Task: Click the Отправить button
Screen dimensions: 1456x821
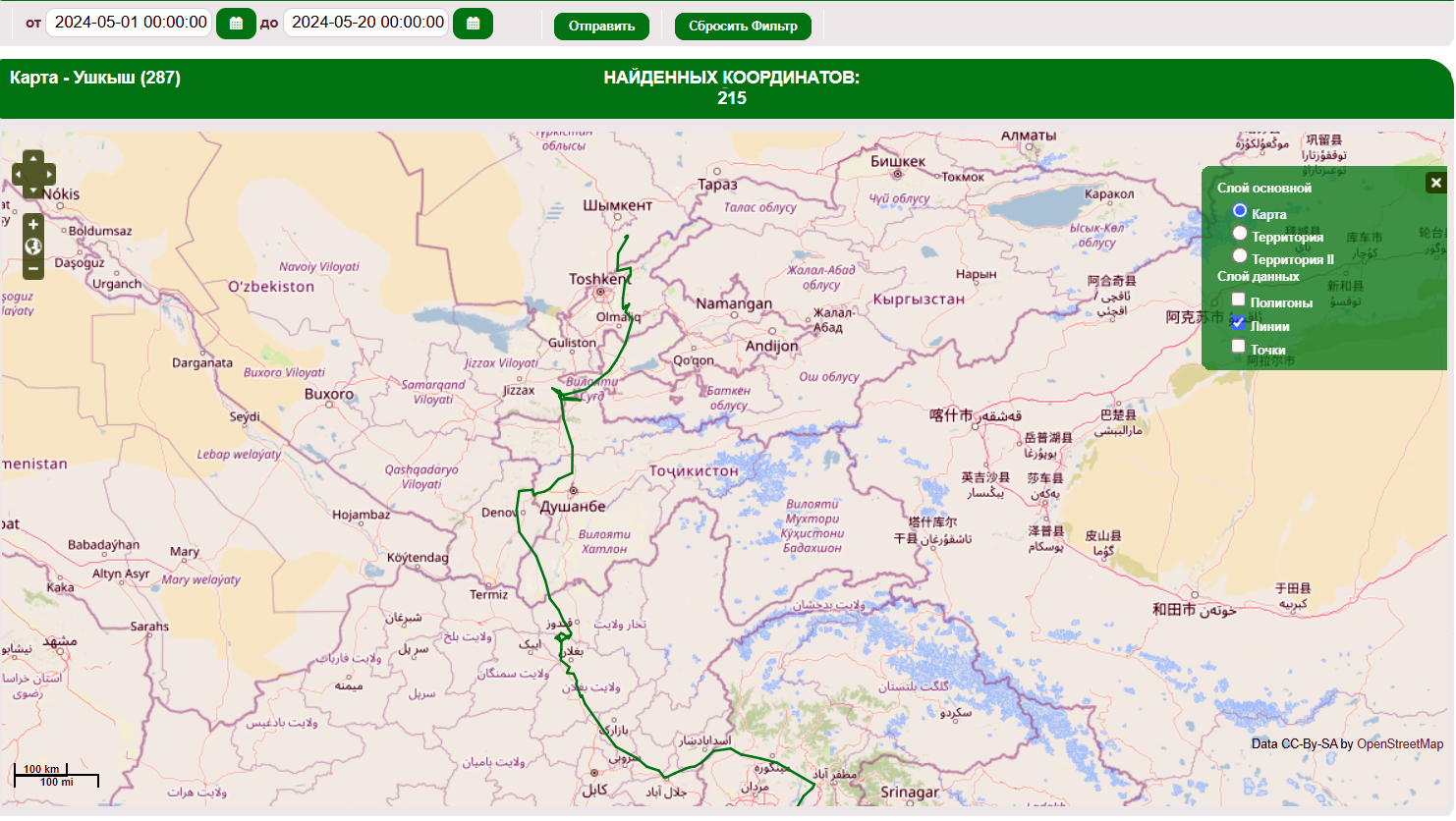Action: [601, 27]
